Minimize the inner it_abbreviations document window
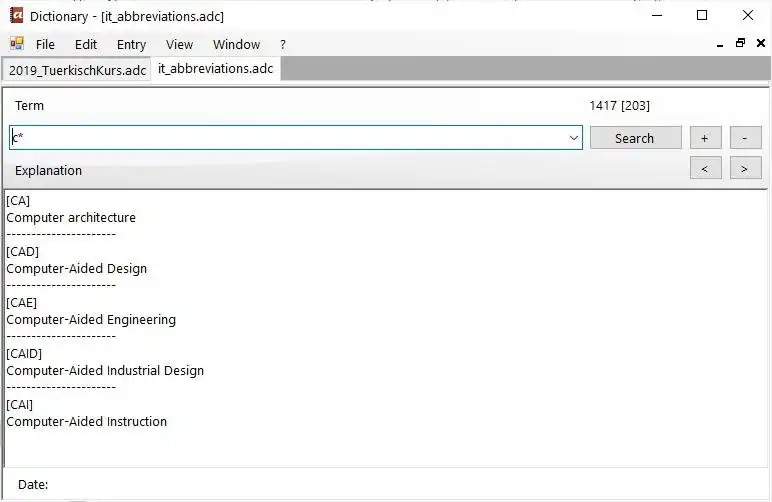This screenshot has height=502, width=772. 720,44
